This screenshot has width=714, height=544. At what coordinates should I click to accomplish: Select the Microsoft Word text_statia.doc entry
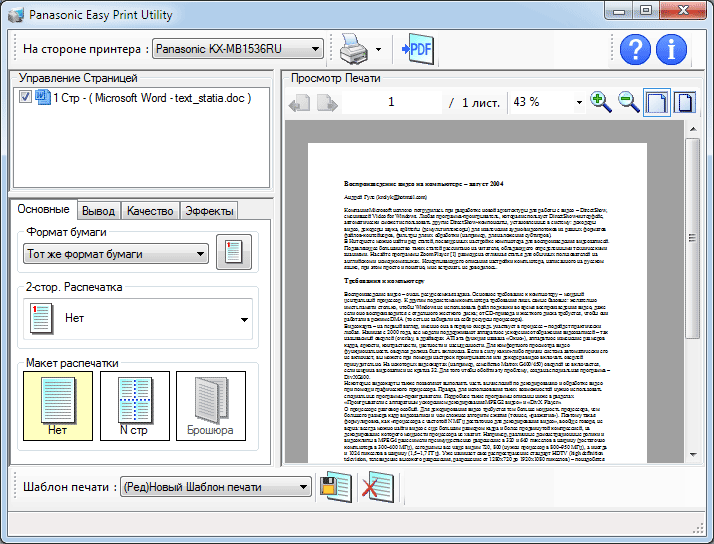point(152,98)
